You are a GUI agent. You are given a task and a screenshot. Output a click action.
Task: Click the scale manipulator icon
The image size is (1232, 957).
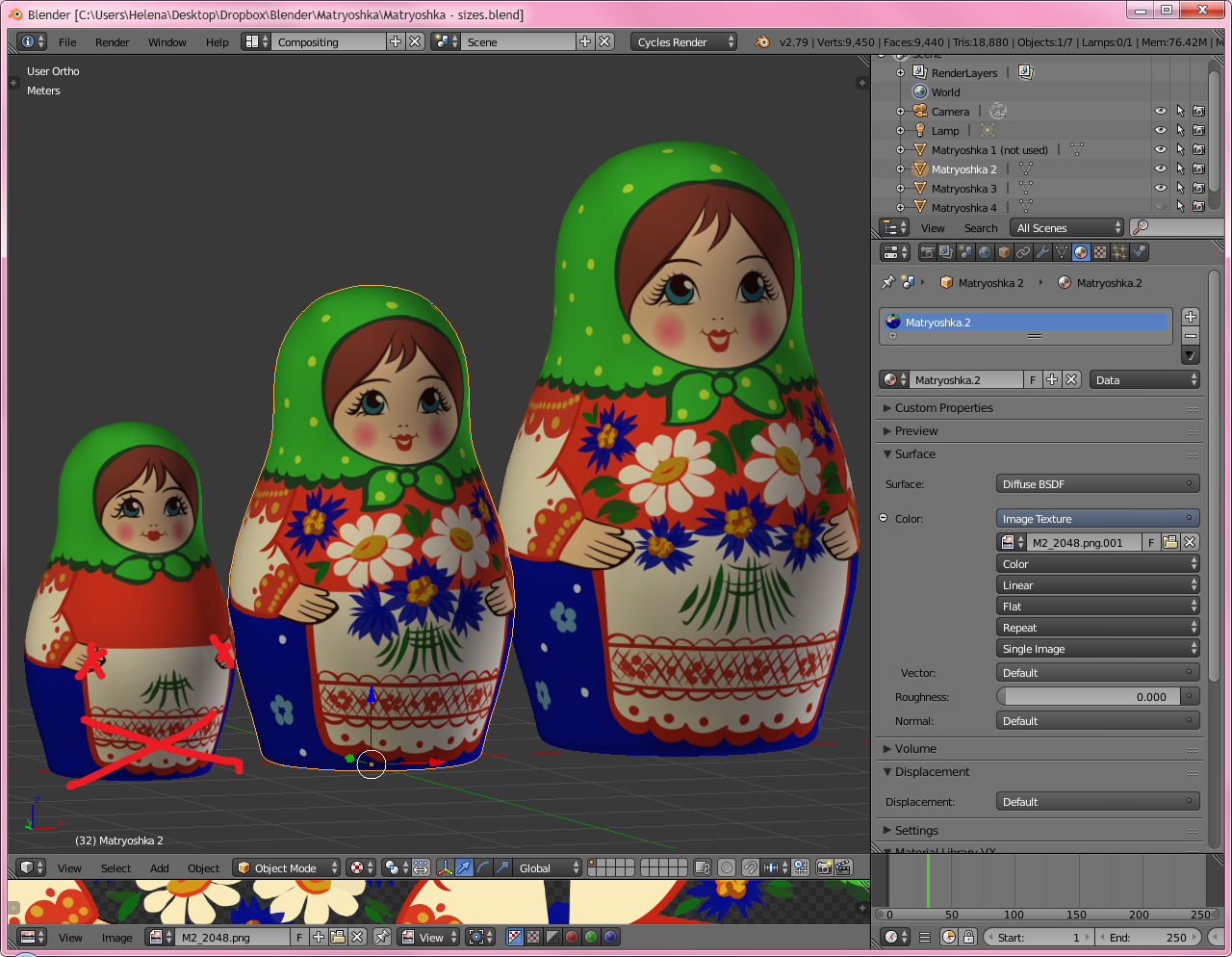pos(502,867)
